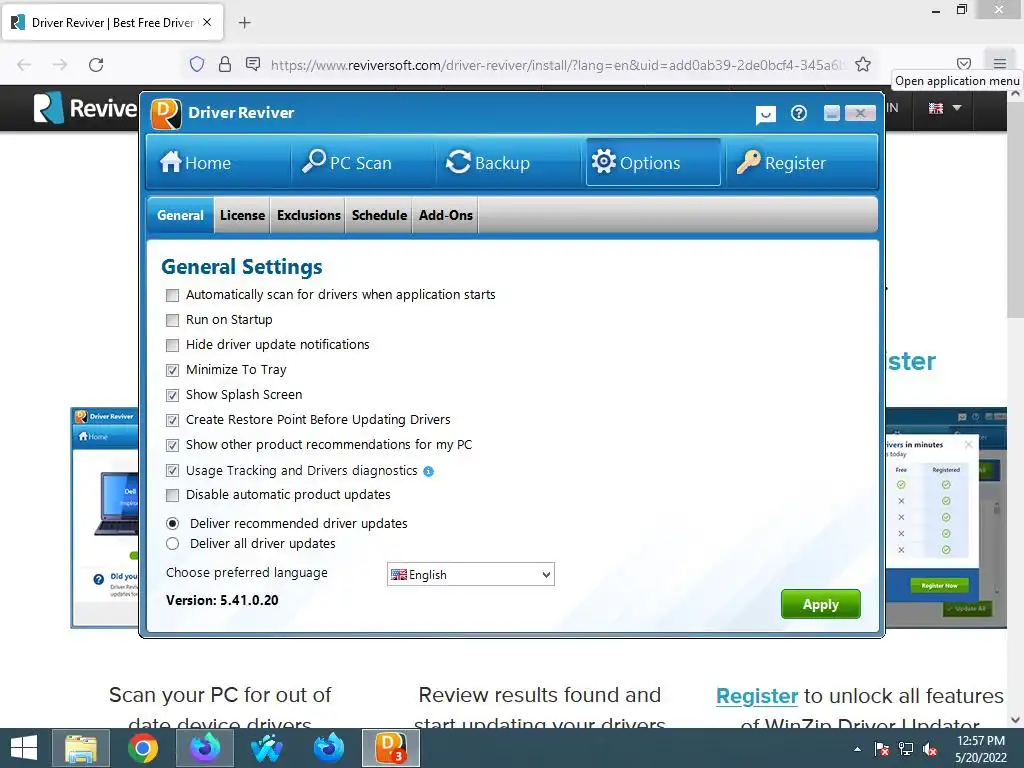Viewport: 1024px width, 768px height.
Task: Open the Windows Start menu
Action: pos(24,748)
